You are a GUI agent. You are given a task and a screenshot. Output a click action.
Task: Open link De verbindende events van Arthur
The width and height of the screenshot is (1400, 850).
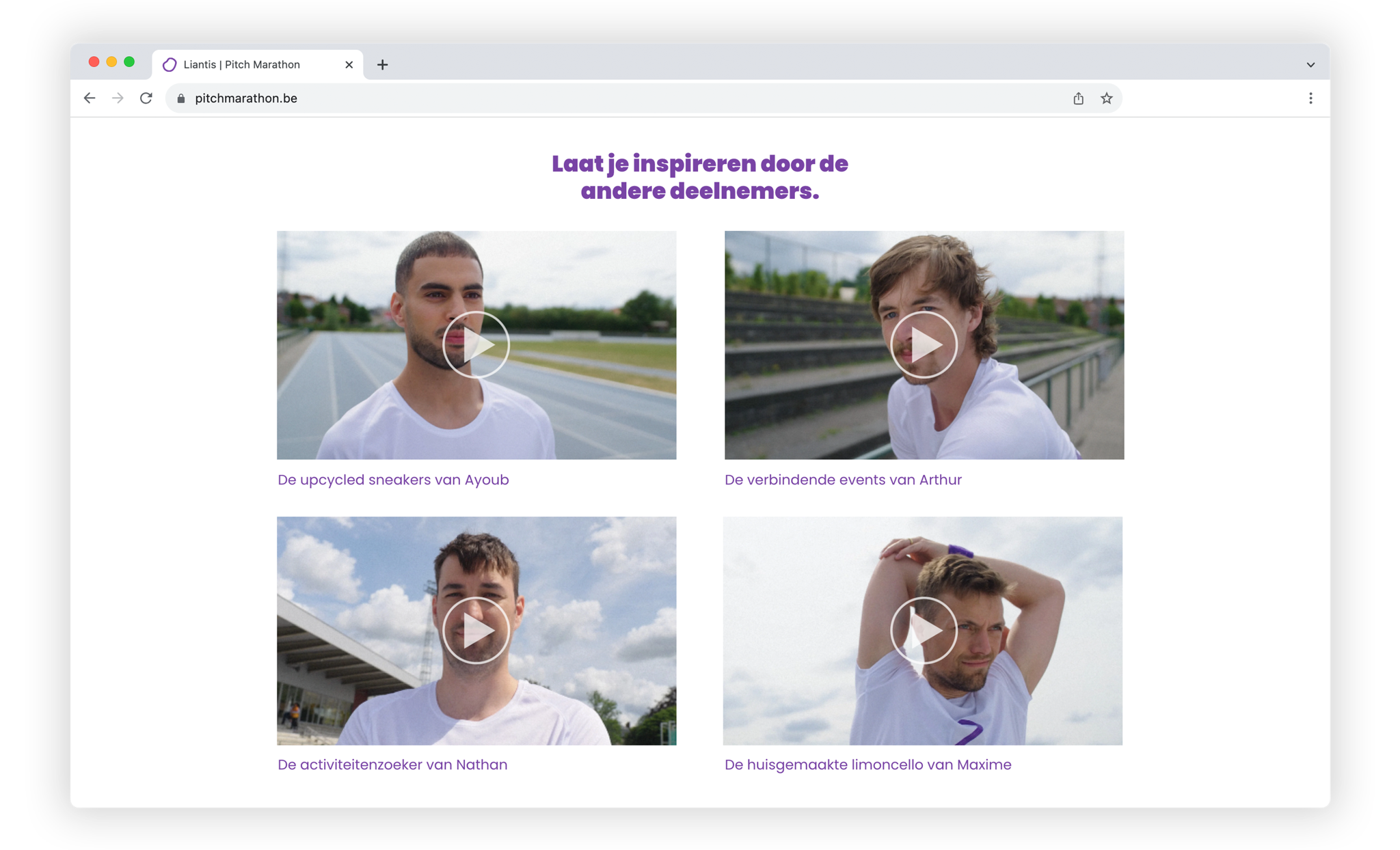pyautogui.click(x=843, y=480)
